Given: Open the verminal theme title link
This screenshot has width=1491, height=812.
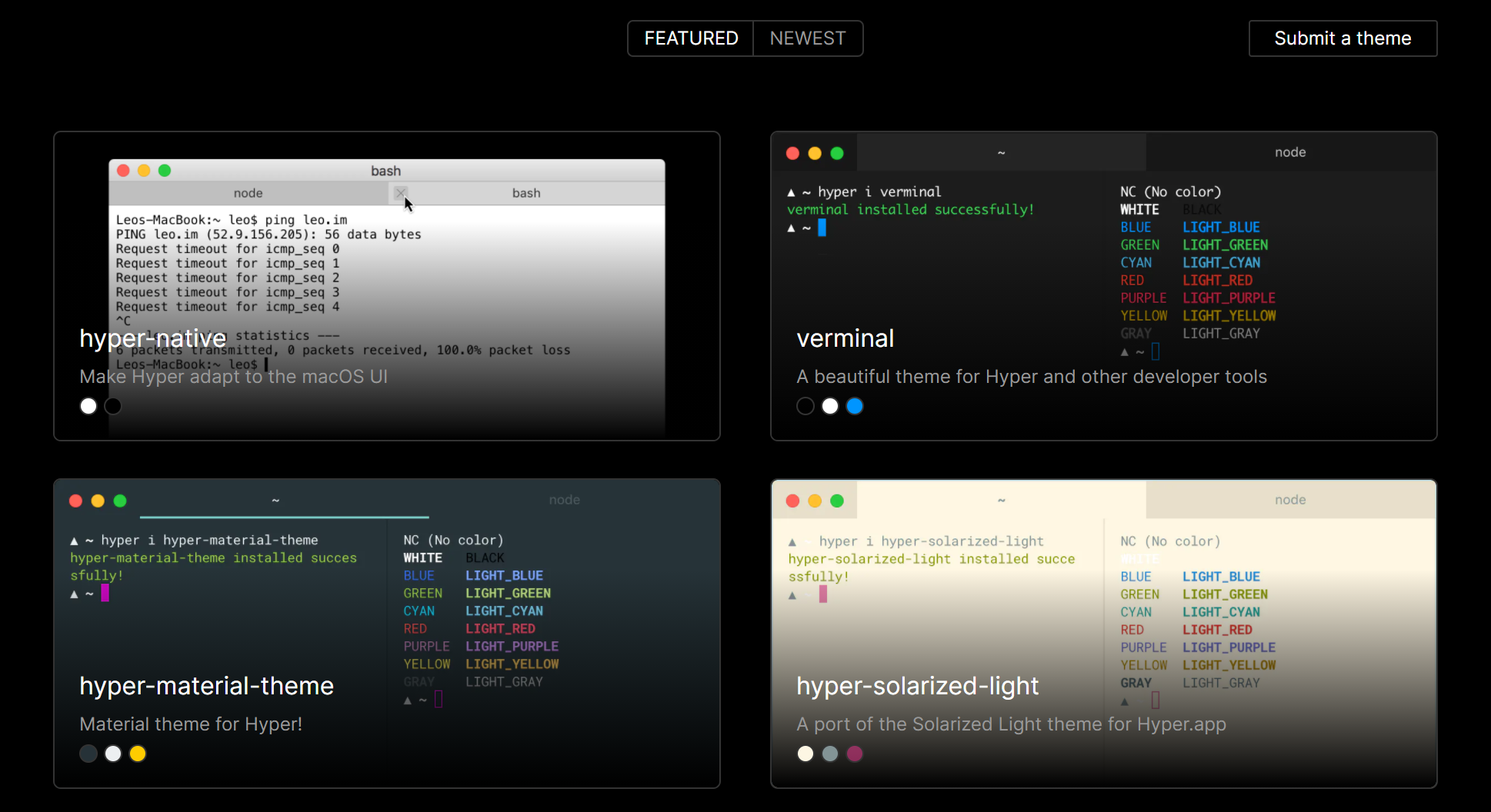Looking at the screenshot, I should point(845,338).
